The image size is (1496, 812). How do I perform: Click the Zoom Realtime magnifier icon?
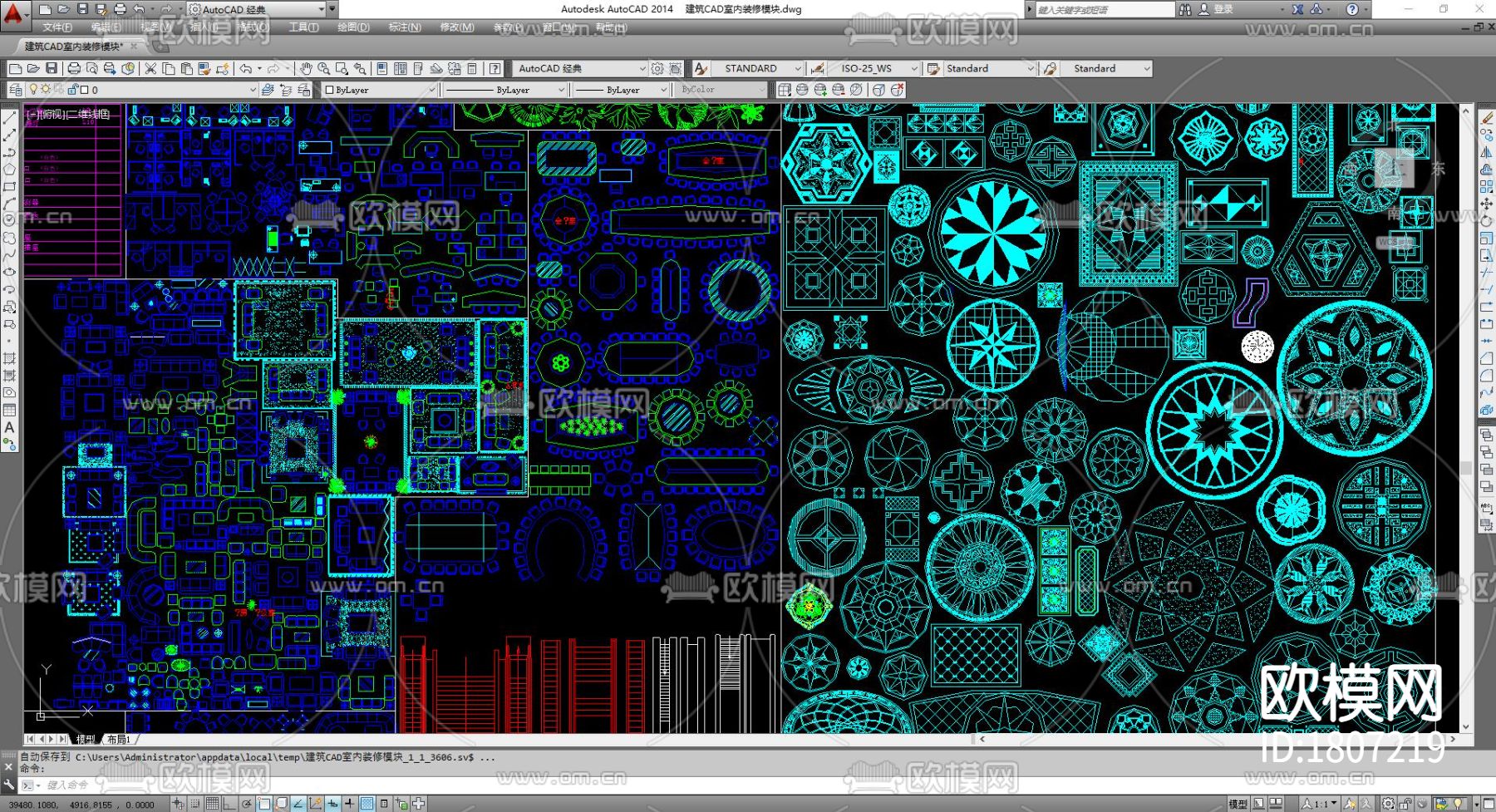323,68
